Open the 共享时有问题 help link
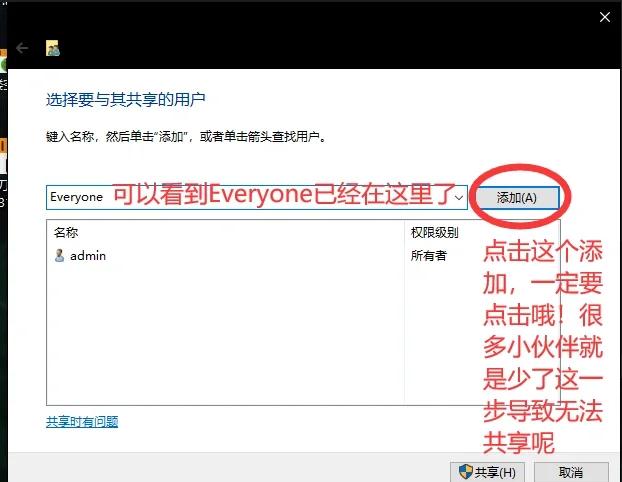 (82, 422)
